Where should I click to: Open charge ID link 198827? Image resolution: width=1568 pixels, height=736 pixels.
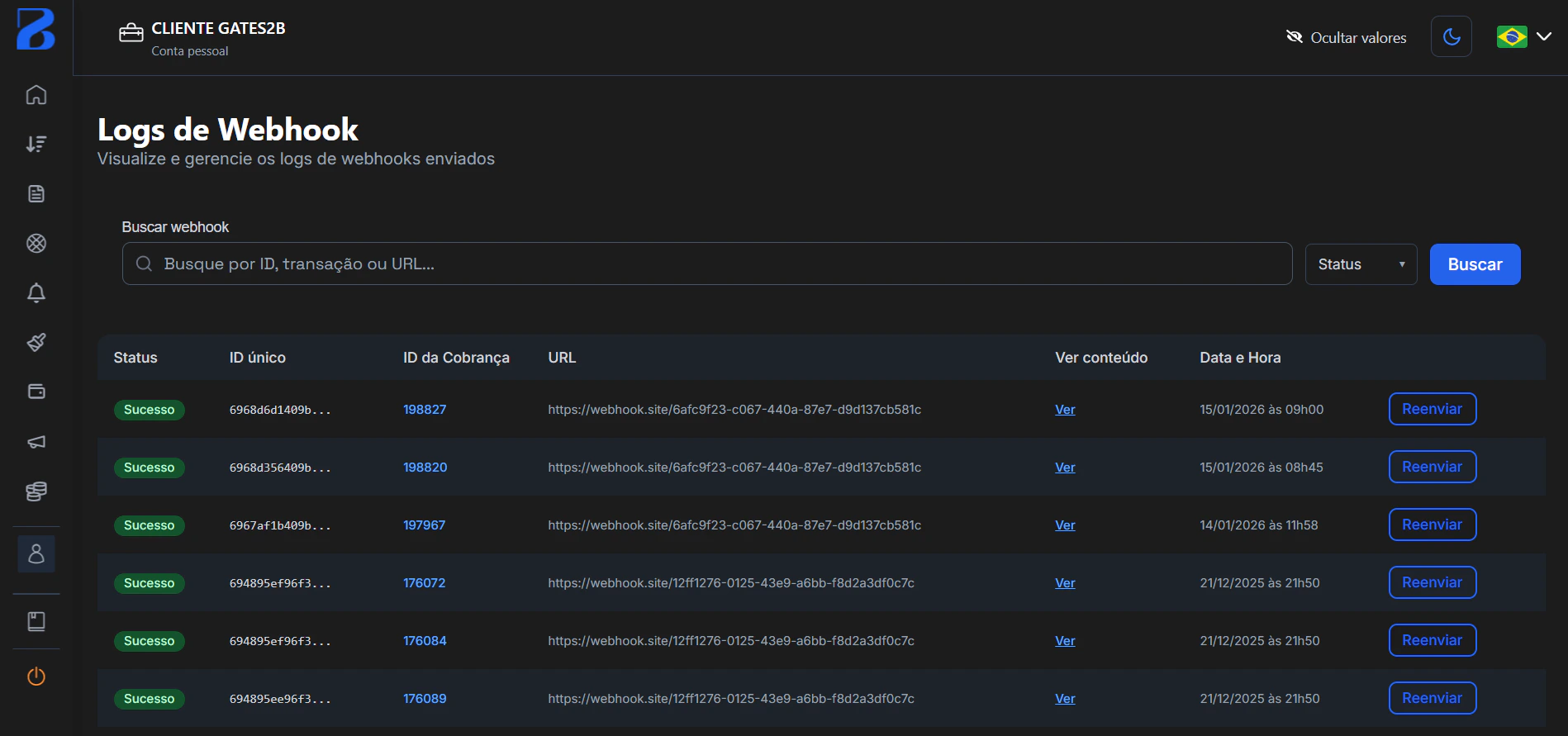point(425,410)
